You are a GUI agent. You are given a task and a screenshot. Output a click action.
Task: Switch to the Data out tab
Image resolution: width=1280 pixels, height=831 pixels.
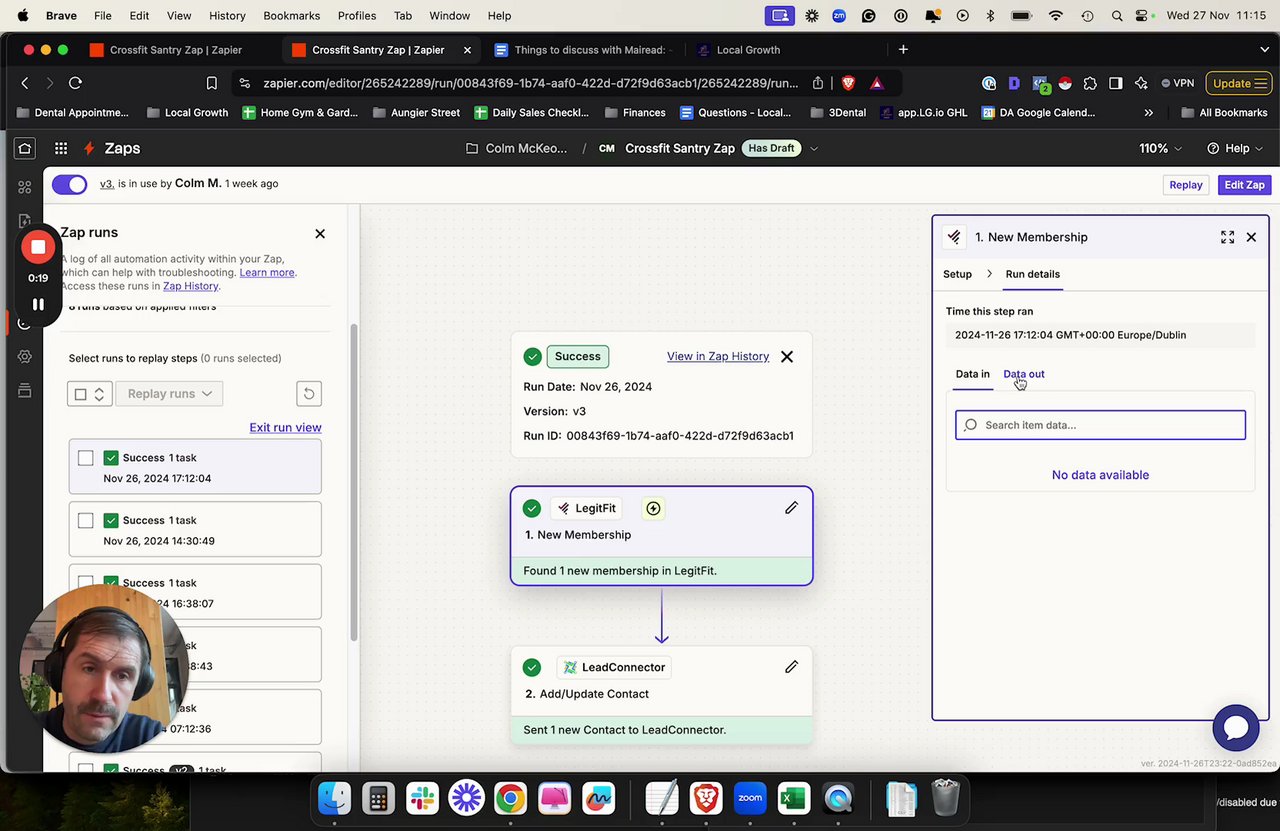pos(1023,374)
